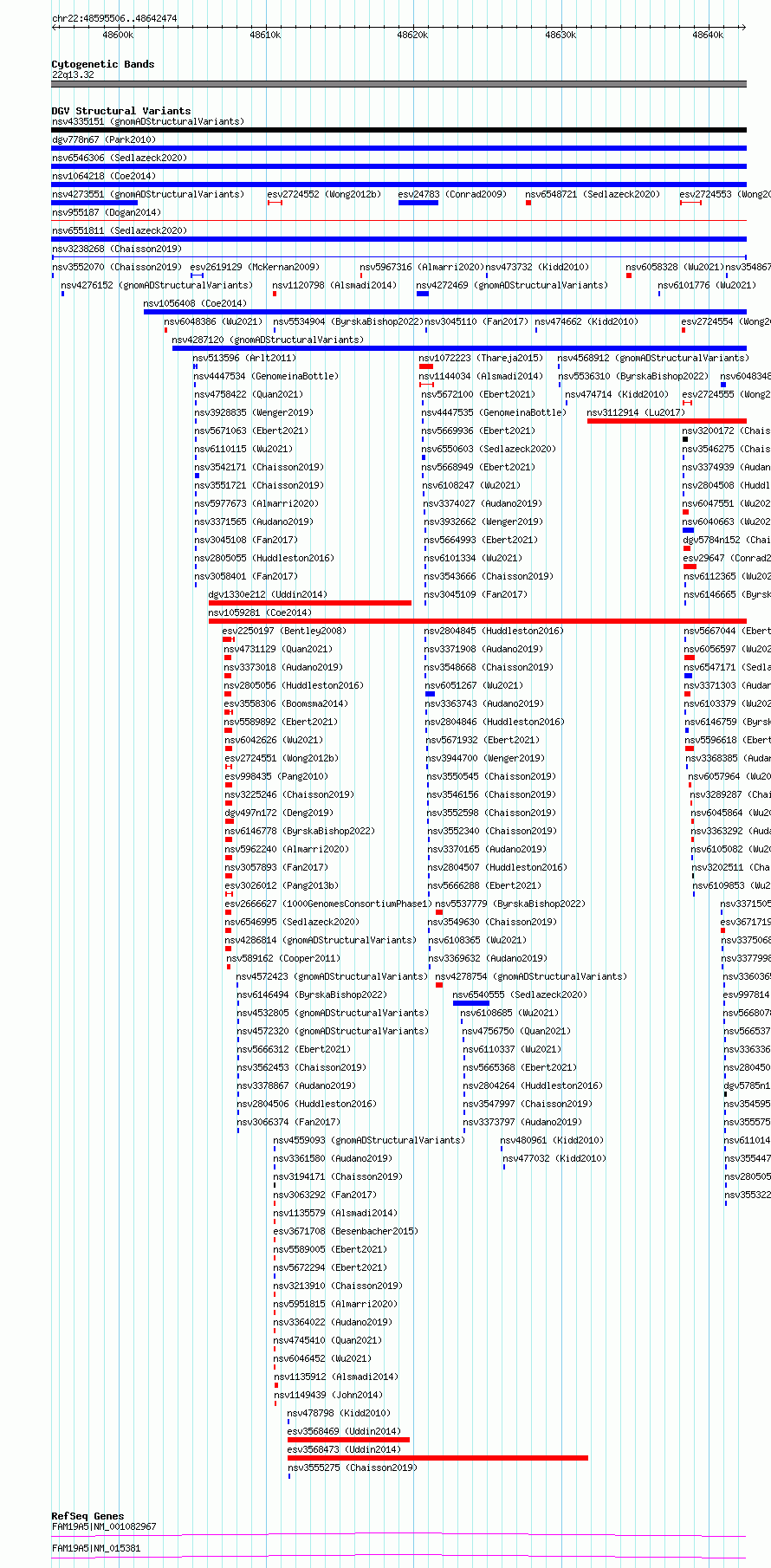Image resolution: width=771 pixels, height=1568 pixels.
Task: Click esv3671708 (Besenbacher2015) label
Action: (346, 1231)
